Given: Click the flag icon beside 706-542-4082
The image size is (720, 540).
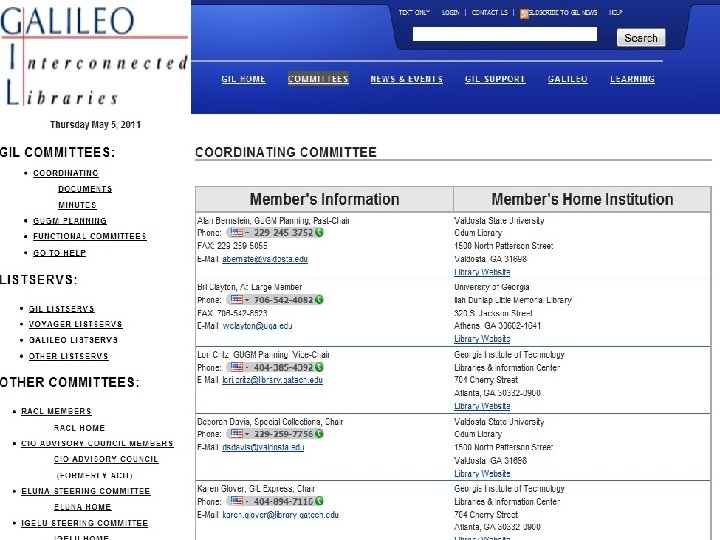Looking at the screenshot, I should pos(236,299).
